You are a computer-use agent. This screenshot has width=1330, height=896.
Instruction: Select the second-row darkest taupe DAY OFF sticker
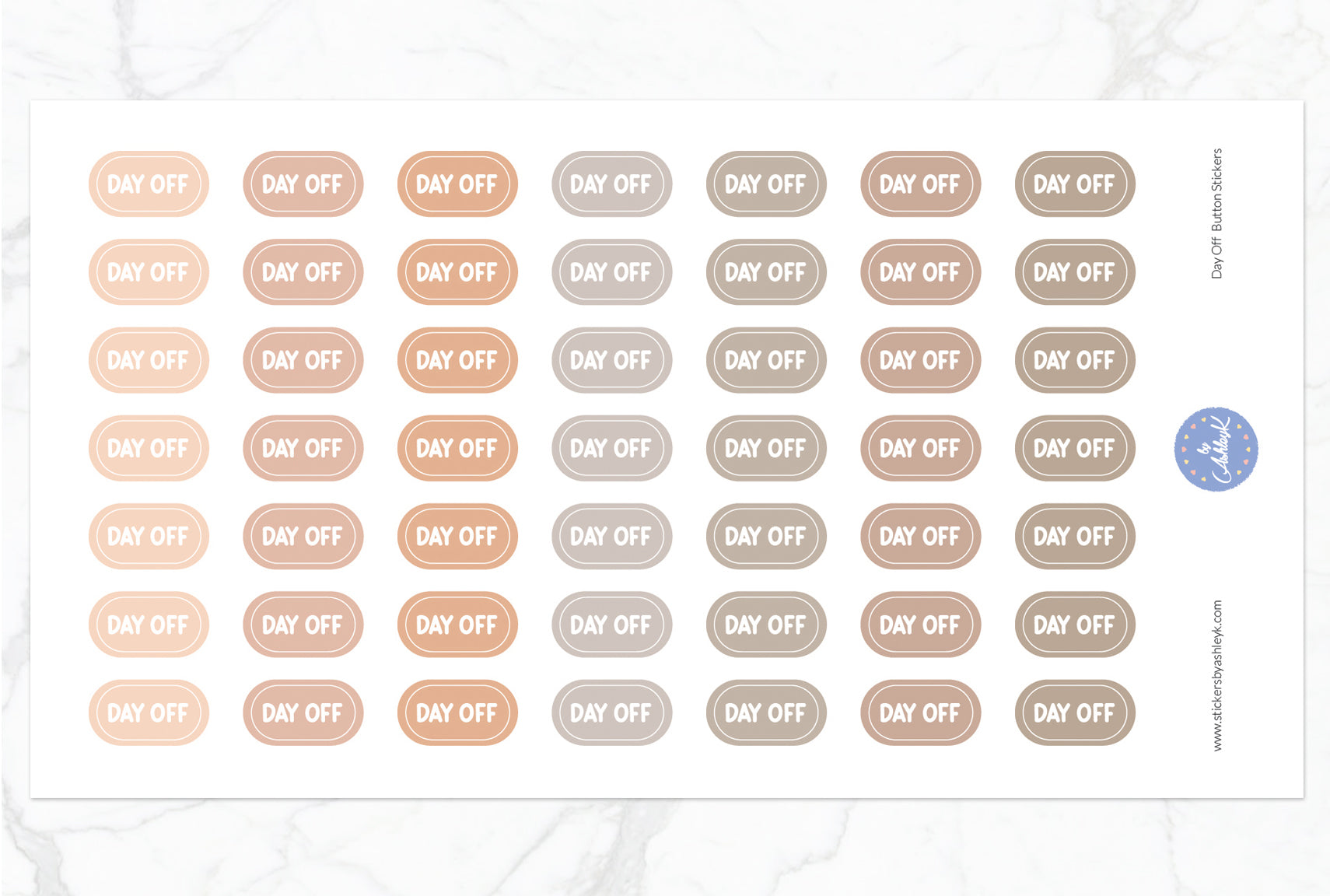tap(1074, 272)
